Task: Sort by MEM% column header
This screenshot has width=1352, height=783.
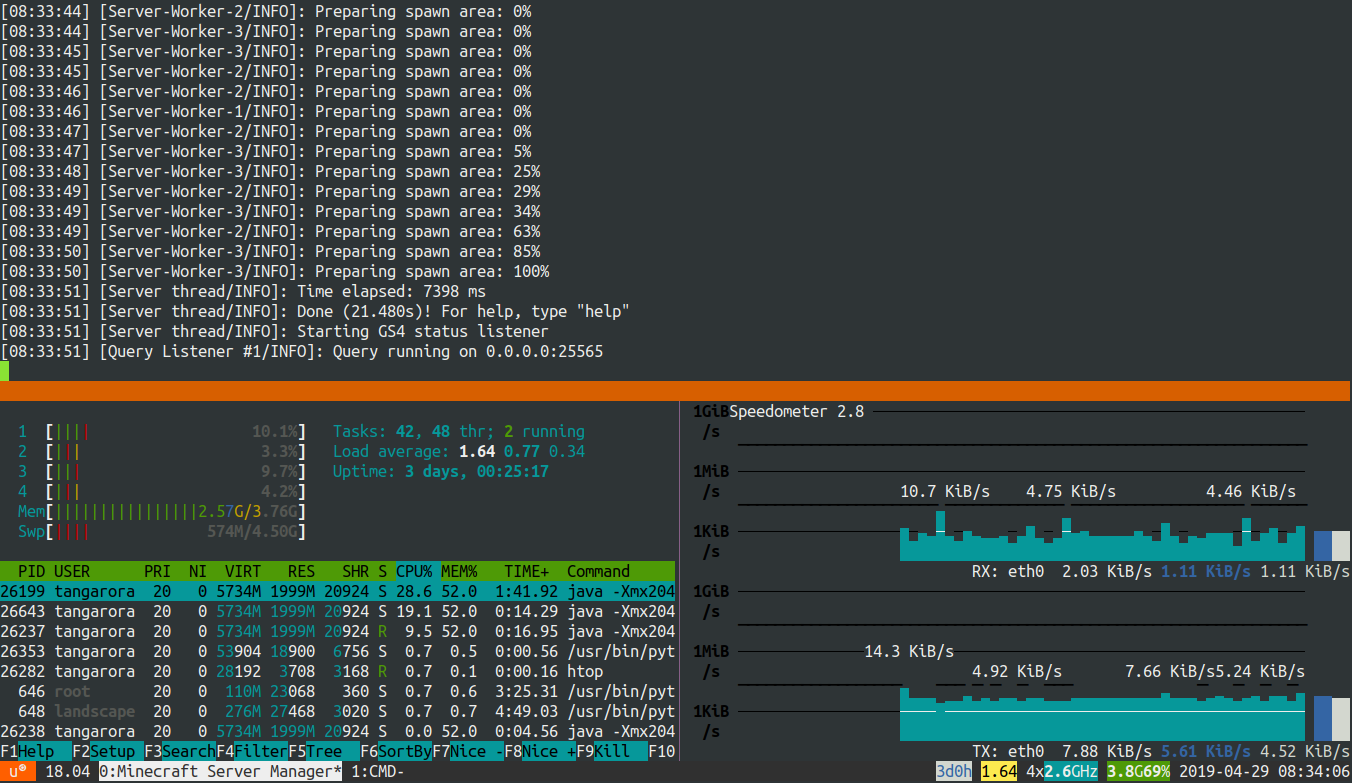Action: 459,571
